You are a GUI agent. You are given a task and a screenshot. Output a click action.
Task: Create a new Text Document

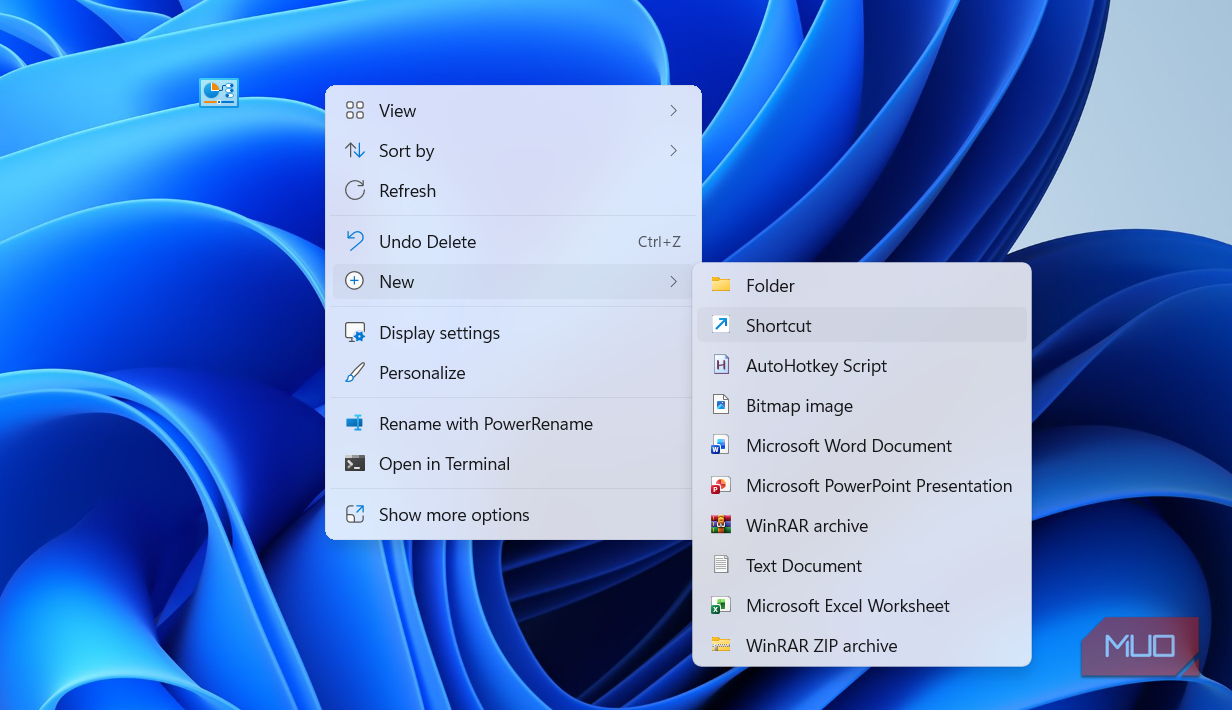click(862, 565)
